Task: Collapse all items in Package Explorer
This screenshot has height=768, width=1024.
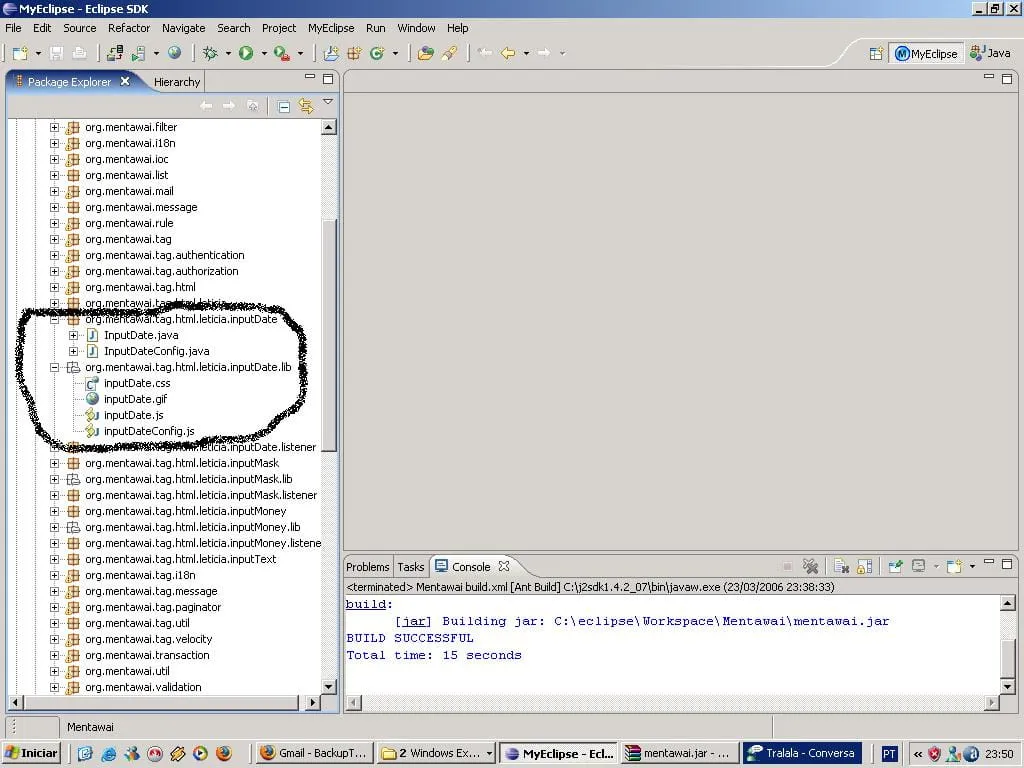Action: (x=284, y=106)
